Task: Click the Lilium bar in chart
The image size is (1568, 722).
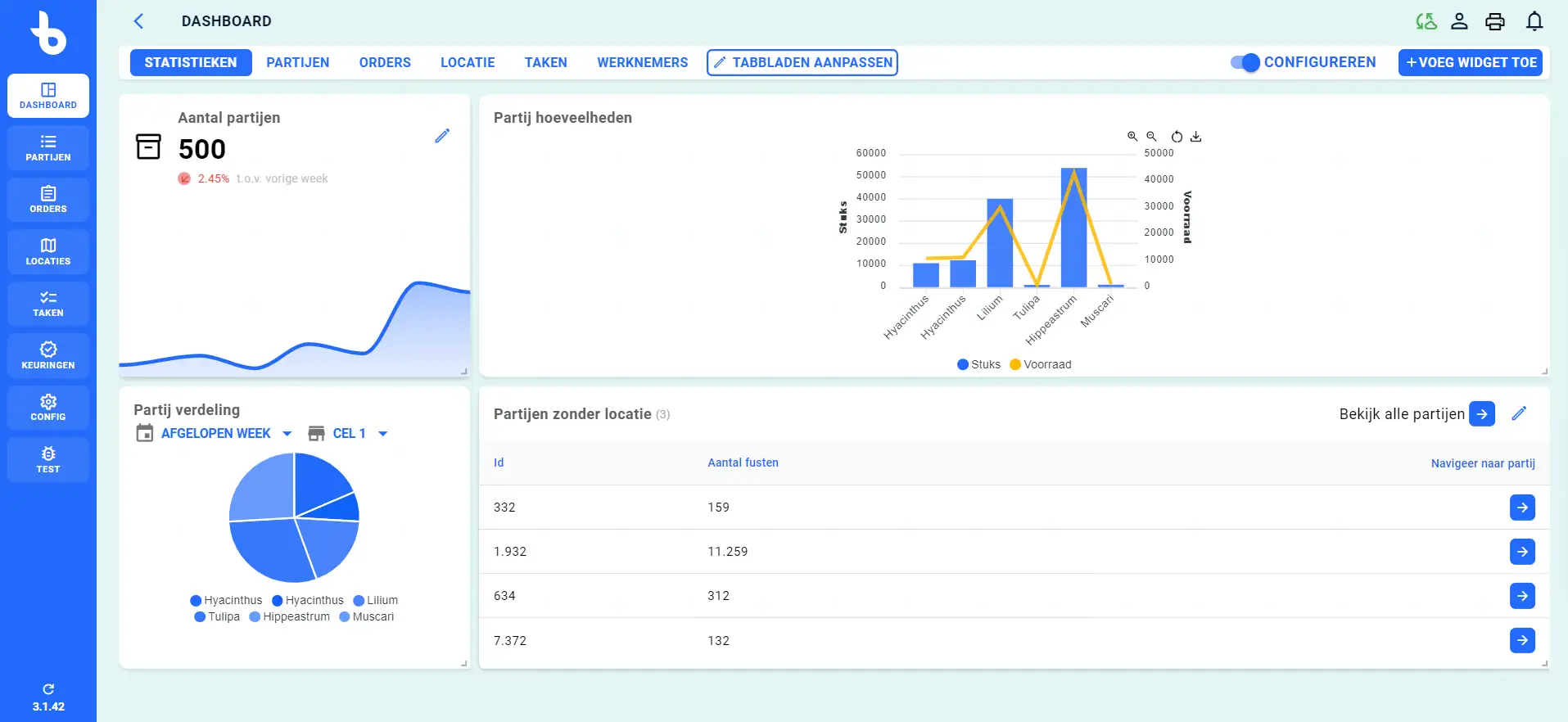Action: (x=1000, y=243)
